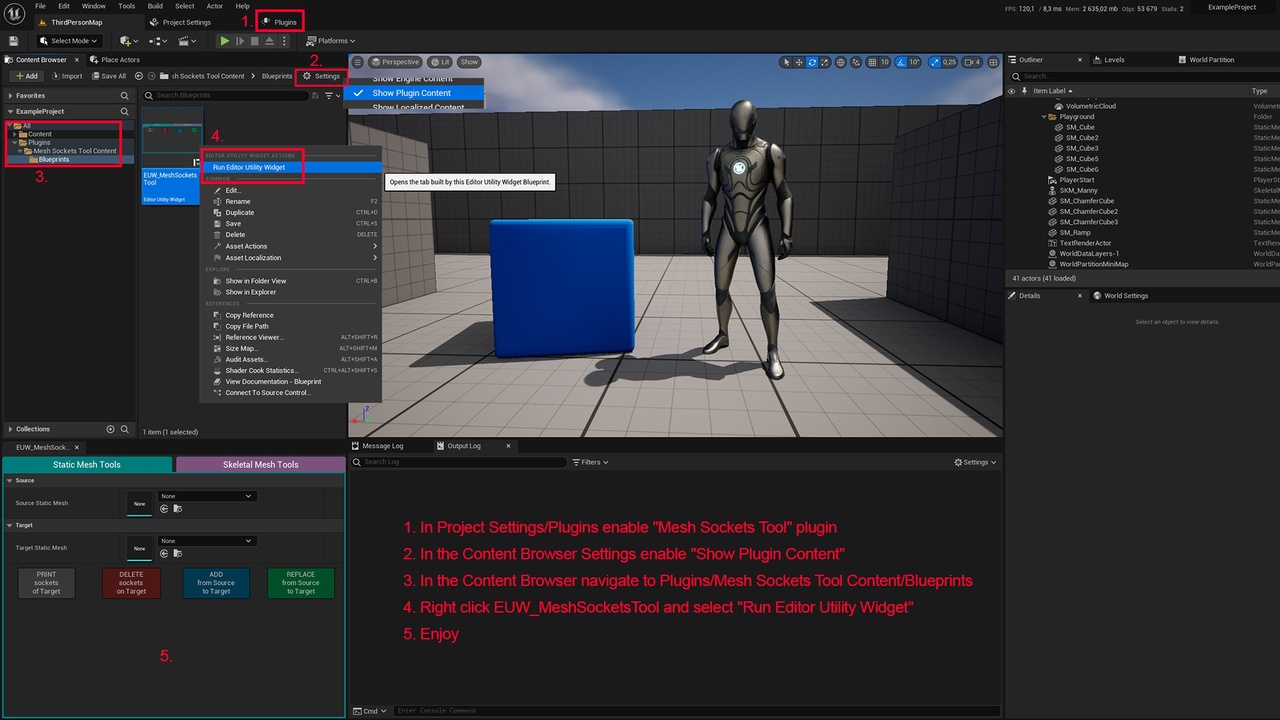1280x720 pixels.
Task: Click the Eject button in the play toolbar
Action: [x=271, y=41]
